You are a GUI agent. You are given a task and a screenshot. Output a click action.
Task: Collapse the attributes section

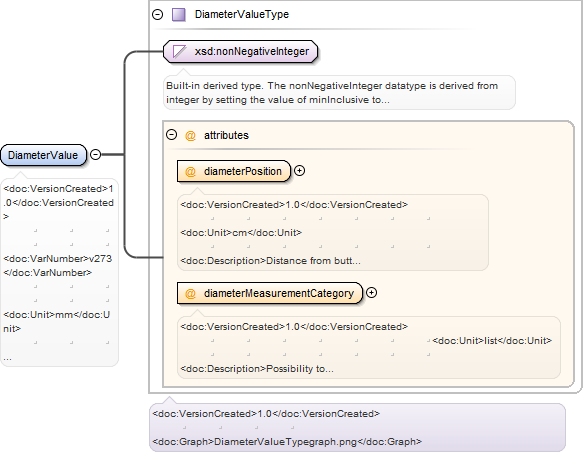(x=171, y=134)
